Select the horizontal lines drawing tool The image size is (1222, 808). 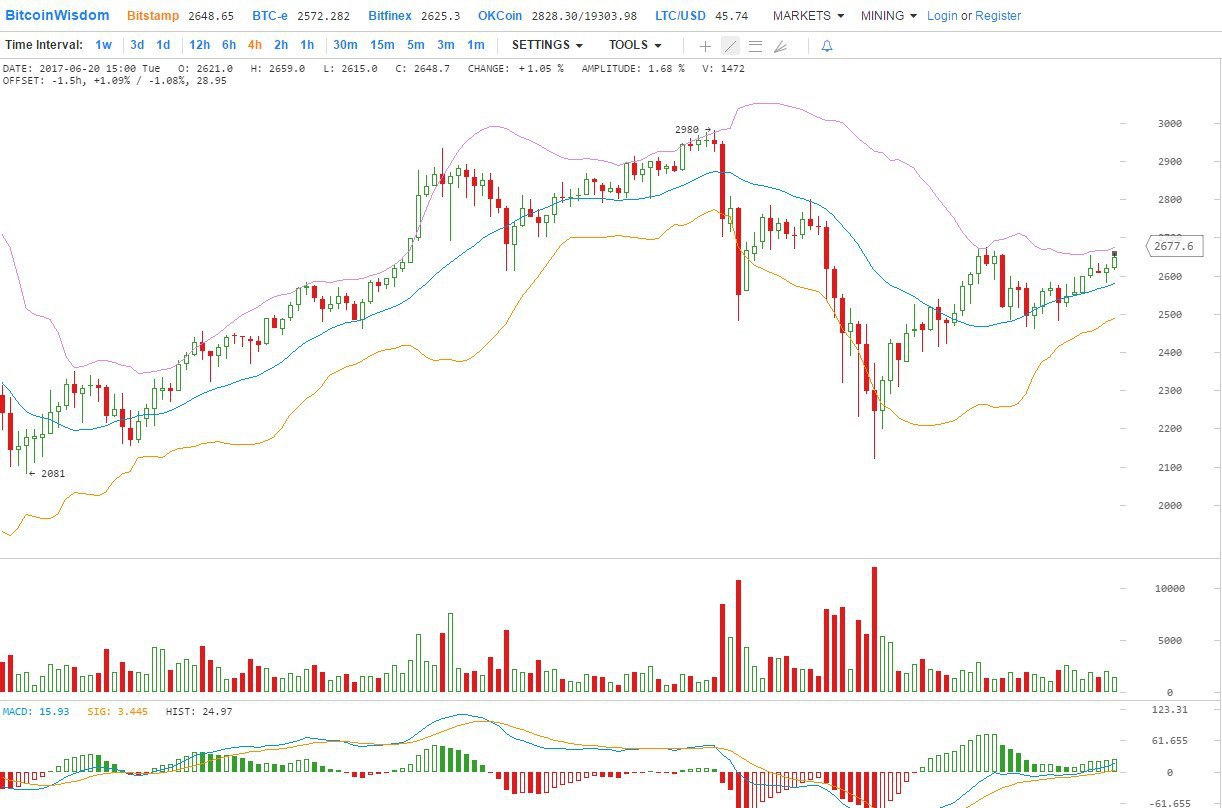coord(755,46)
